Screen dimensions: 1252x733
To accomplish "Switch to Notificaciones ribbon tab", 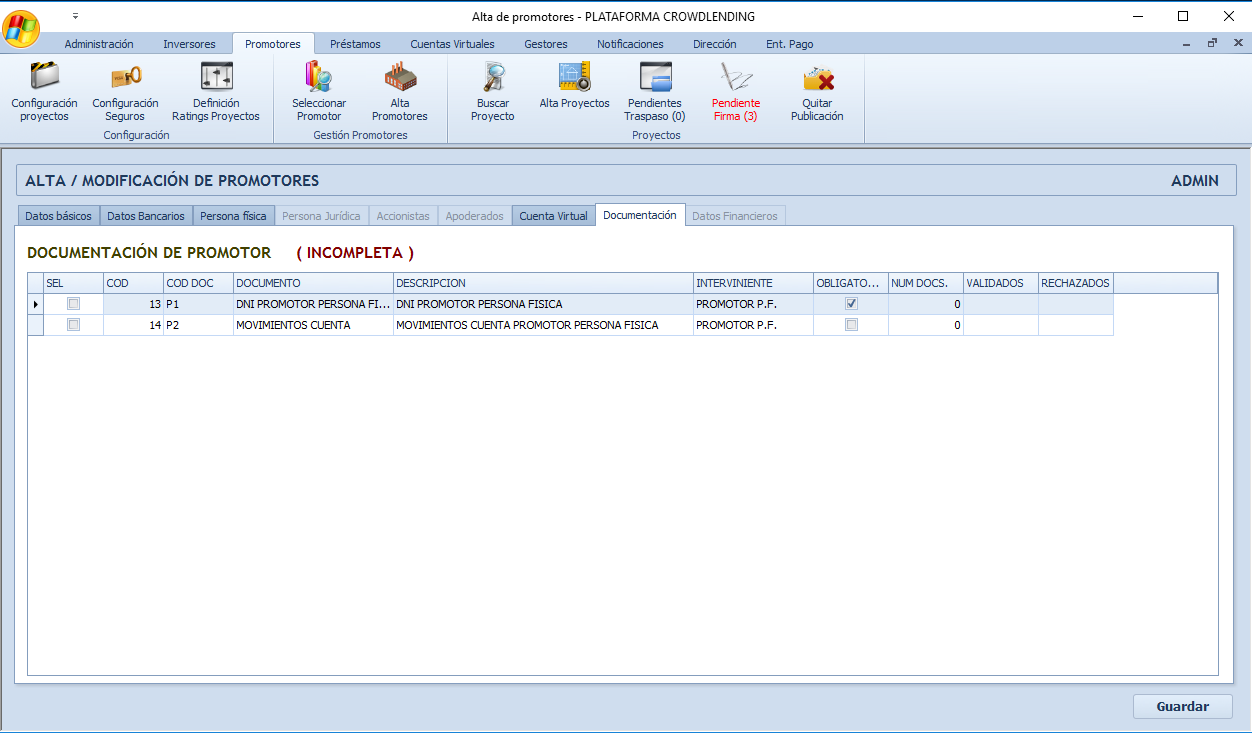I will [630, 44].
